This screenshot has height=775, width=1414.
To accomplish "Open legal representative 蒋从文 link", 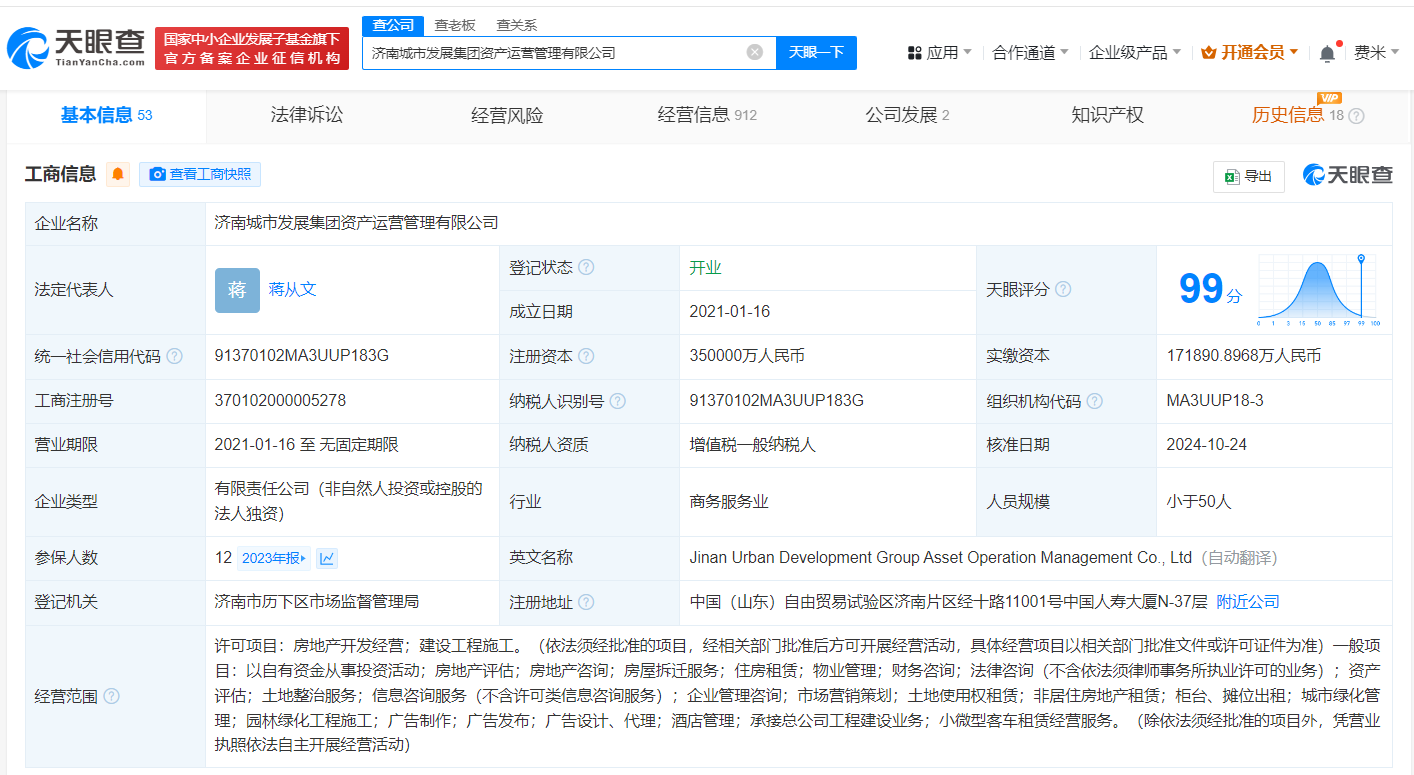I will click(292, 289).
